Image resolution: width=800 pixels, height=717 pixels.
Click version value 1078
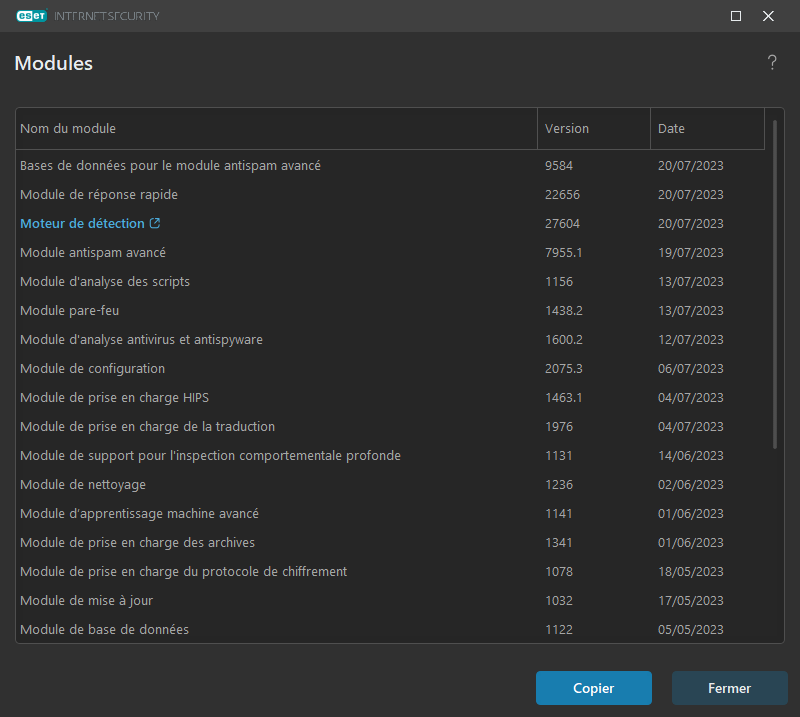tap(559, 572)
